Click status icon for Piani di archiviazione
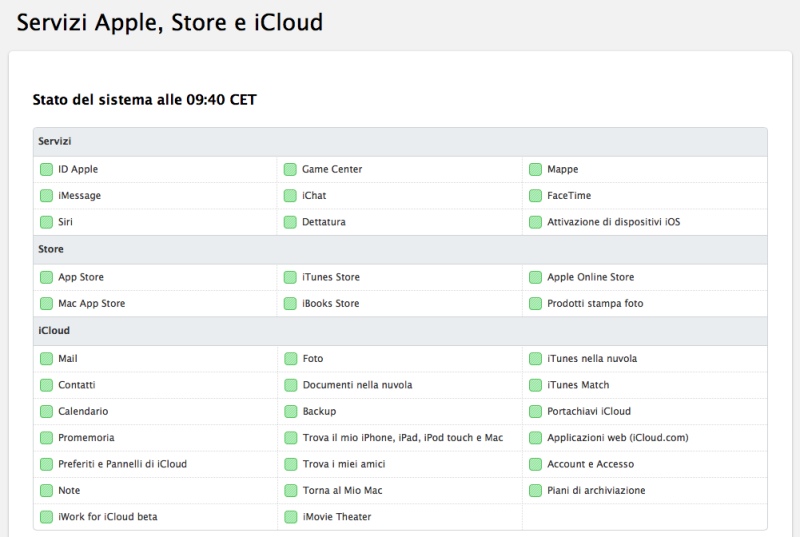The image size is (800, 537). [x=535, y=490]
